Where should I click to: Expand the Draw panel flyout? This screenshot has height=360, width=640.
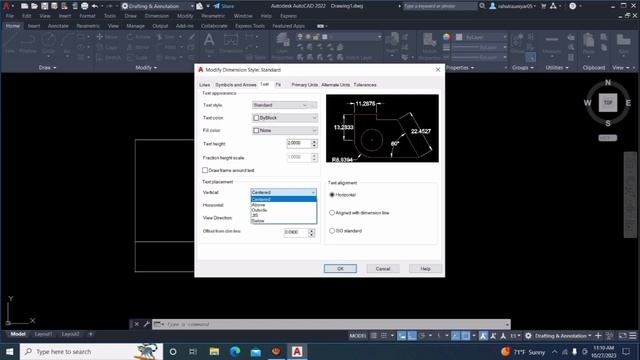click(x=47, y=67)
